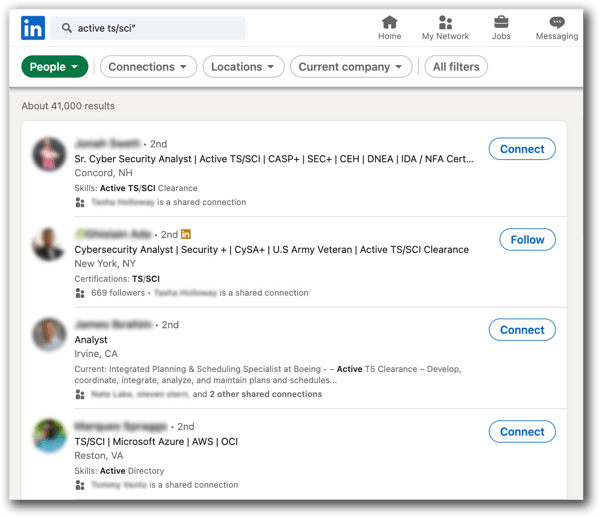This screenshot has height=517, width=600.
Task: Open blurred name link of Reston, VA result
Action: click(x=121, y=426)
